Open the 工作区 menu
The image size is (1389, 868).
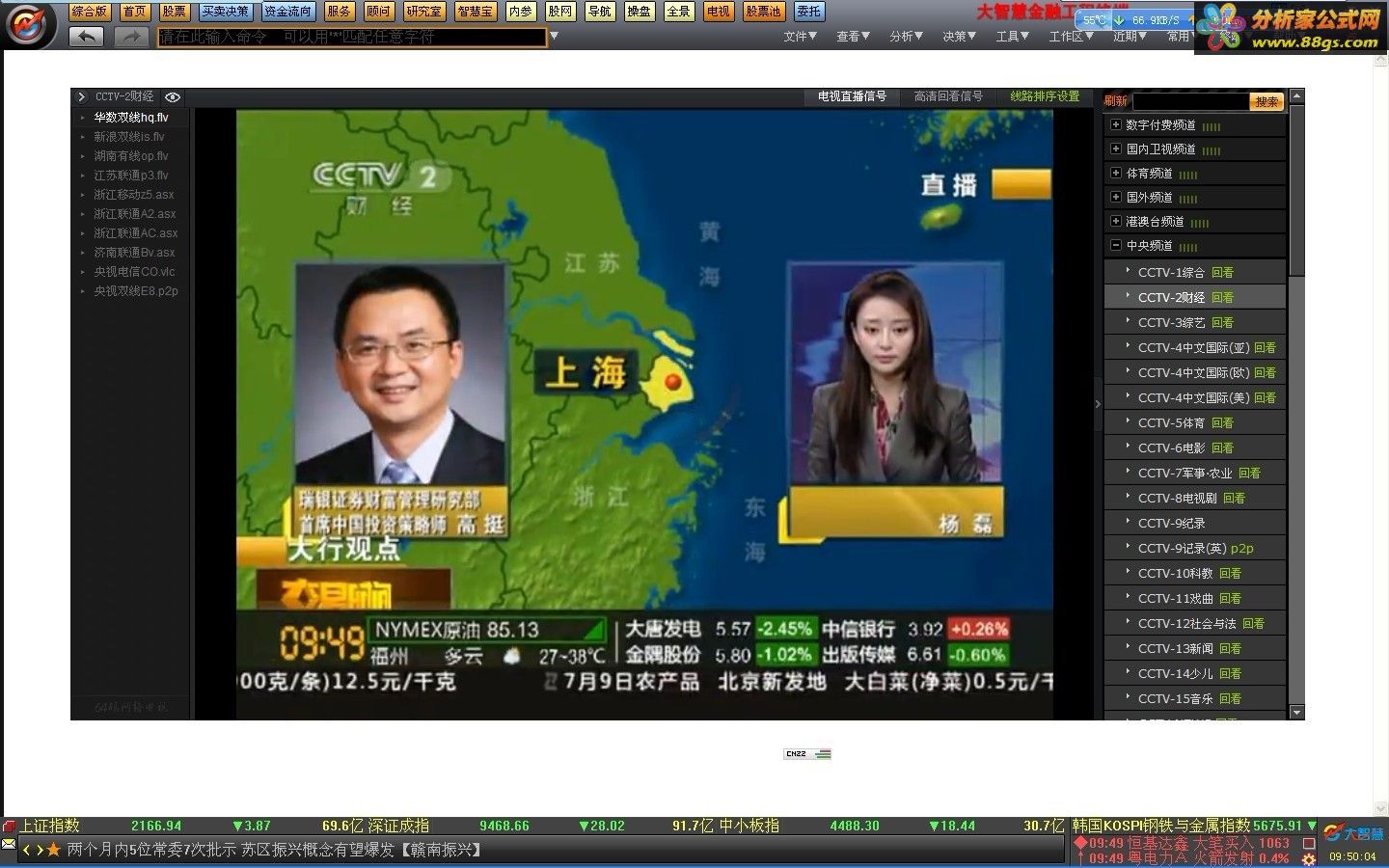pyautogui.click(x=1072, y=37)
